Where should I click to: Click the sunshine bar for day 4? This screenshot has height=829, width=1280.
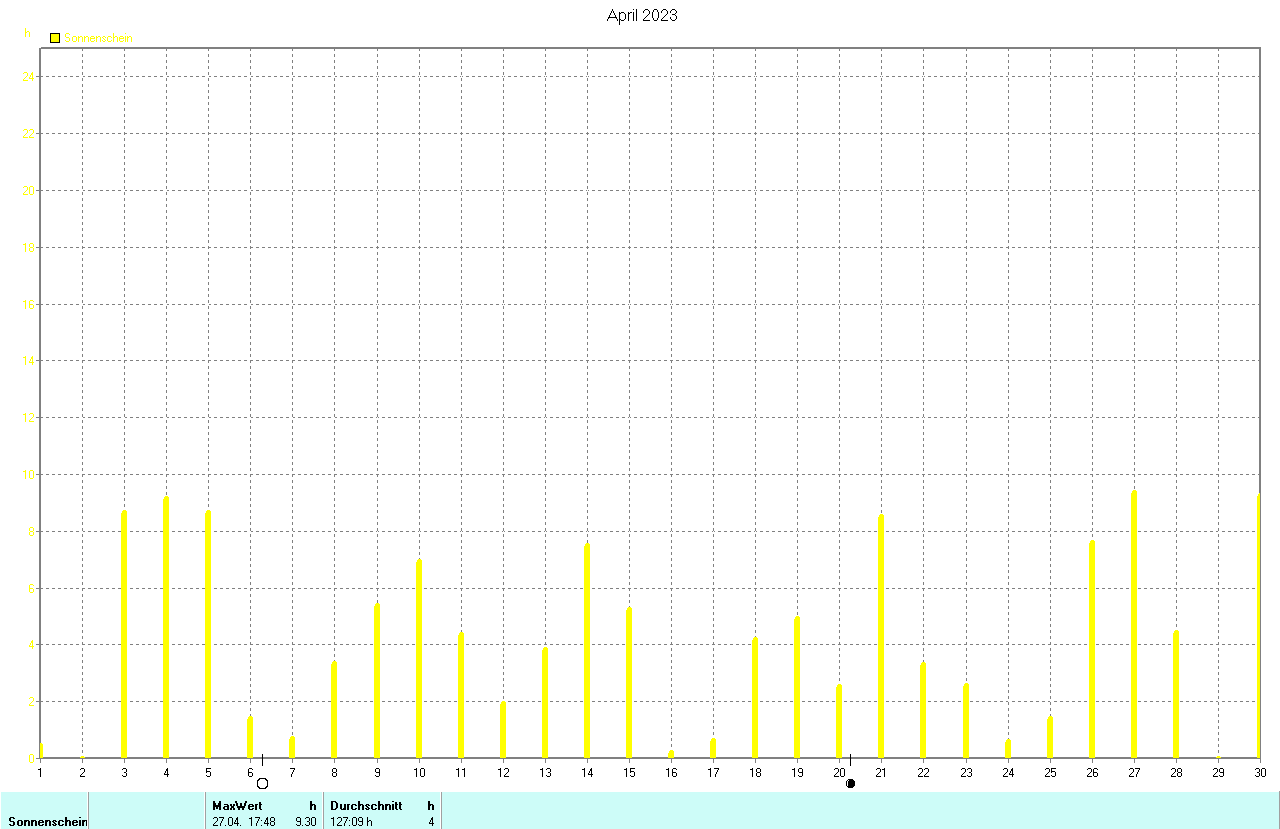point(166,627)
